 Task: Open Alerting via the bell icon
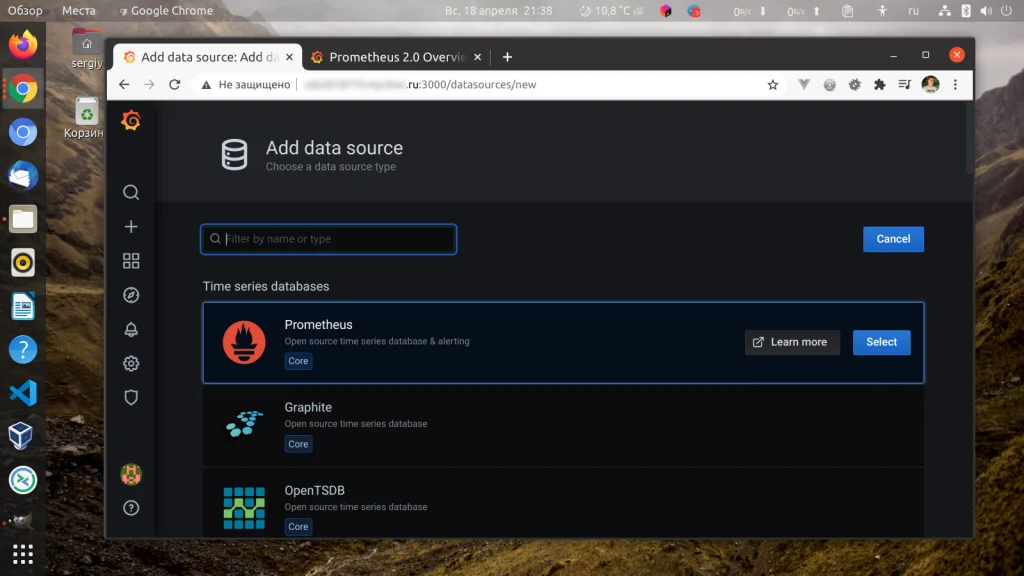pyautogui.click(x=131, y=329)
